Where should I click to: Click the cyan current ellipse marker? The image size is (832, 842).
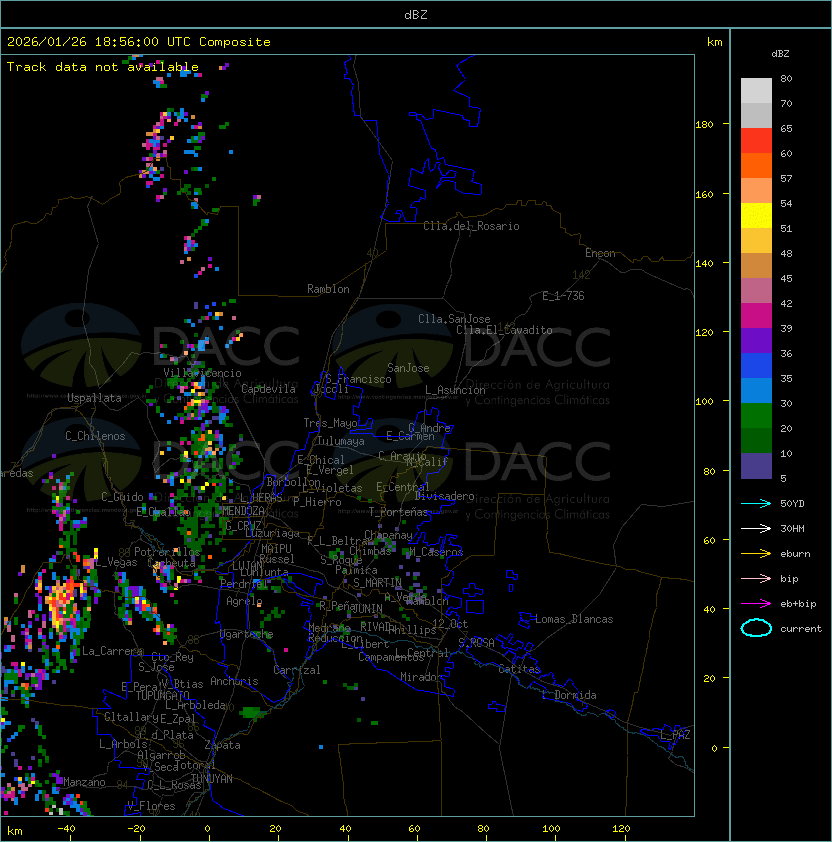click(756, 629)
